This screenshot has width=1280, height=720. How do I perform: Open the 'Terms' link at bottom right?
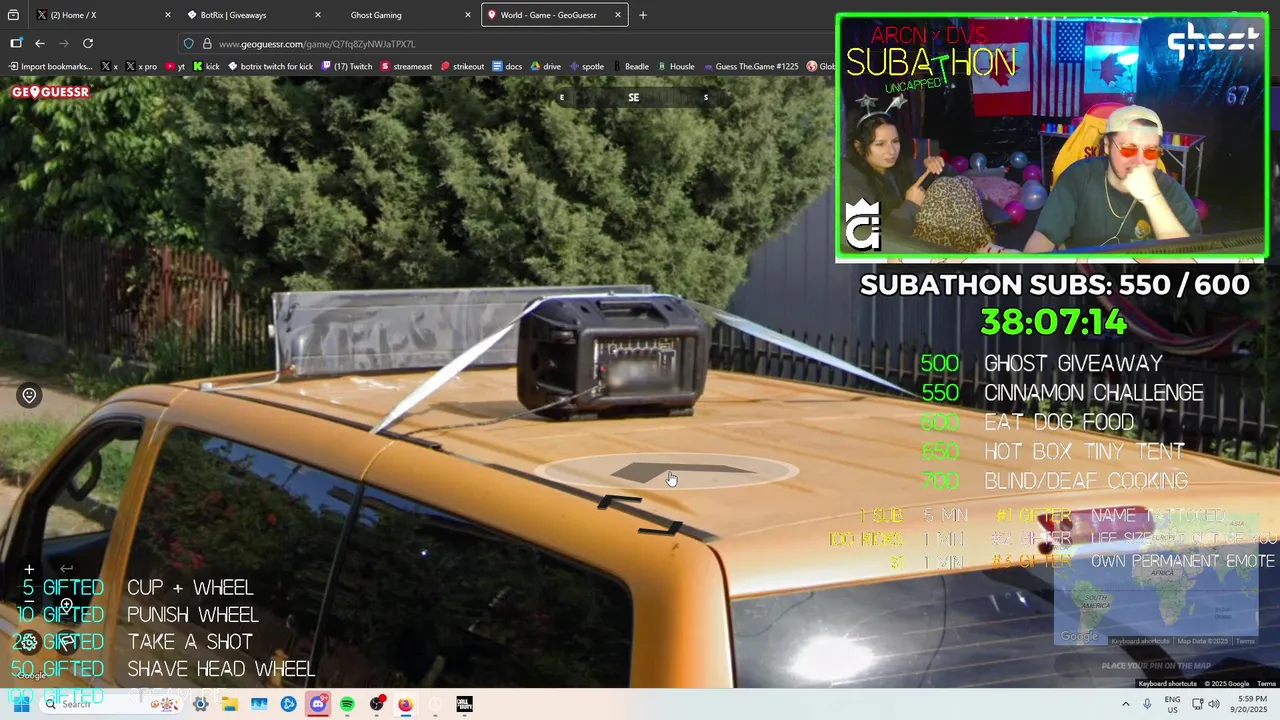[x=1266, y=684]
